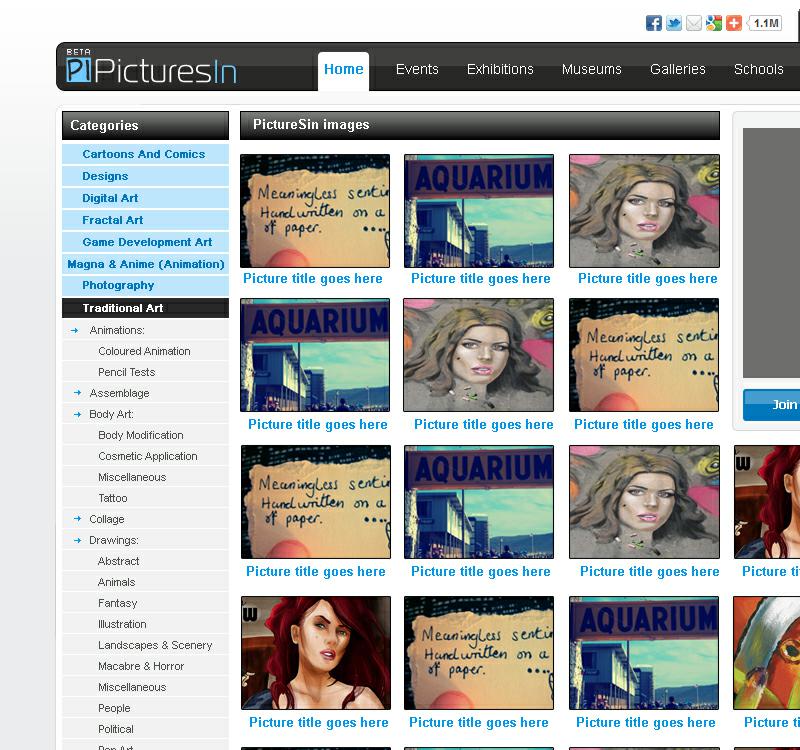The height and width of the screenshot is (750, 800).
Task: Click the Google share icon
Action: (713, 23)
